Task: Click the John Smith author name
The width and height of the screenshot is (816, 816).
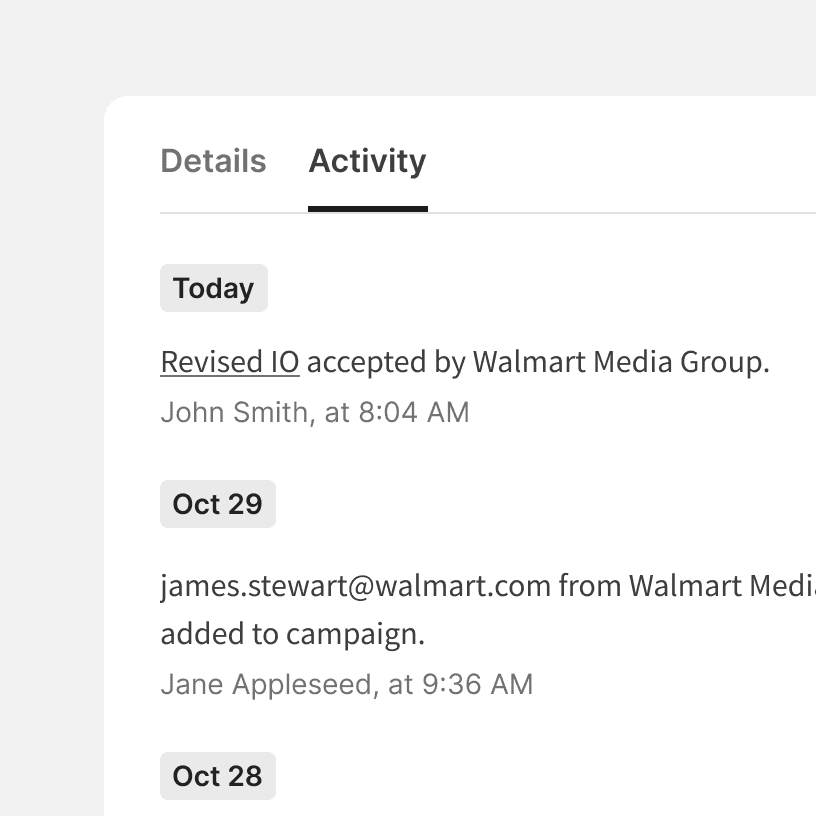Action: (233, 412)
